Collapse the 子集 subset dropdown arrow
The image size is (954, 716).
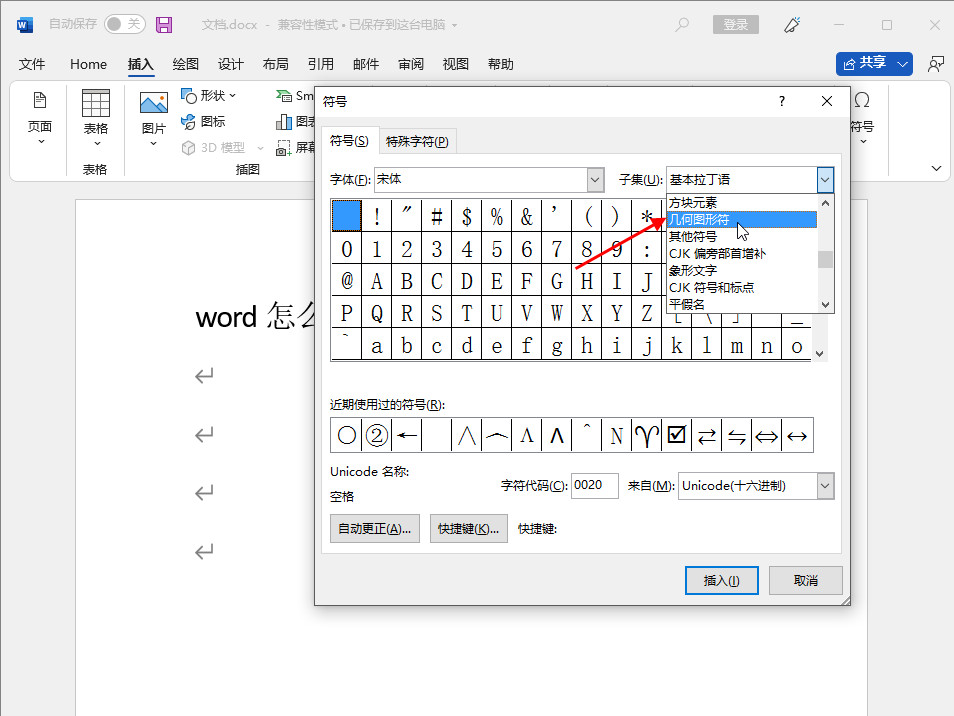pos(825,179)
